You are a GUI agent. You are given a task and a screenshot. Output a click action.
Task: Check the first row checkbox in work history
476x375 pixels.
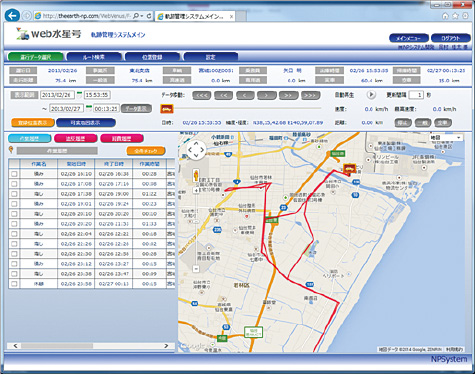14,174
